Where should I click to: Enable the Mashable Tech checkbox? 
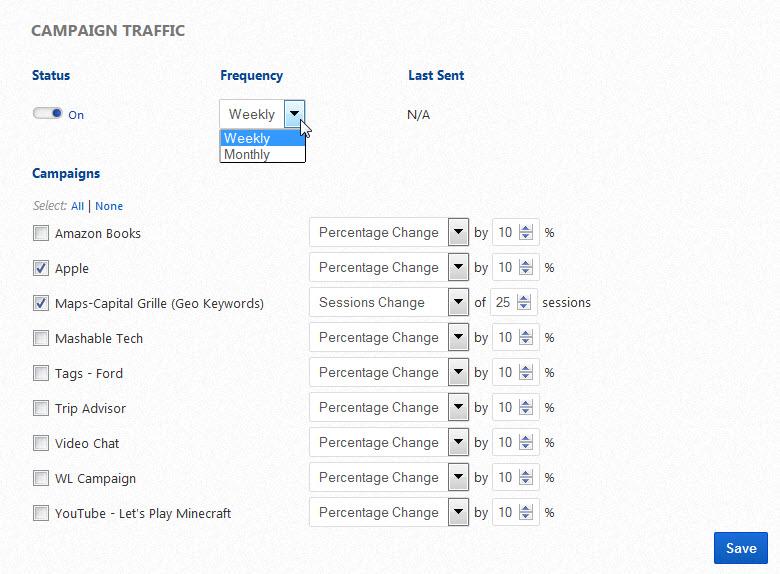tap(41, 338)
